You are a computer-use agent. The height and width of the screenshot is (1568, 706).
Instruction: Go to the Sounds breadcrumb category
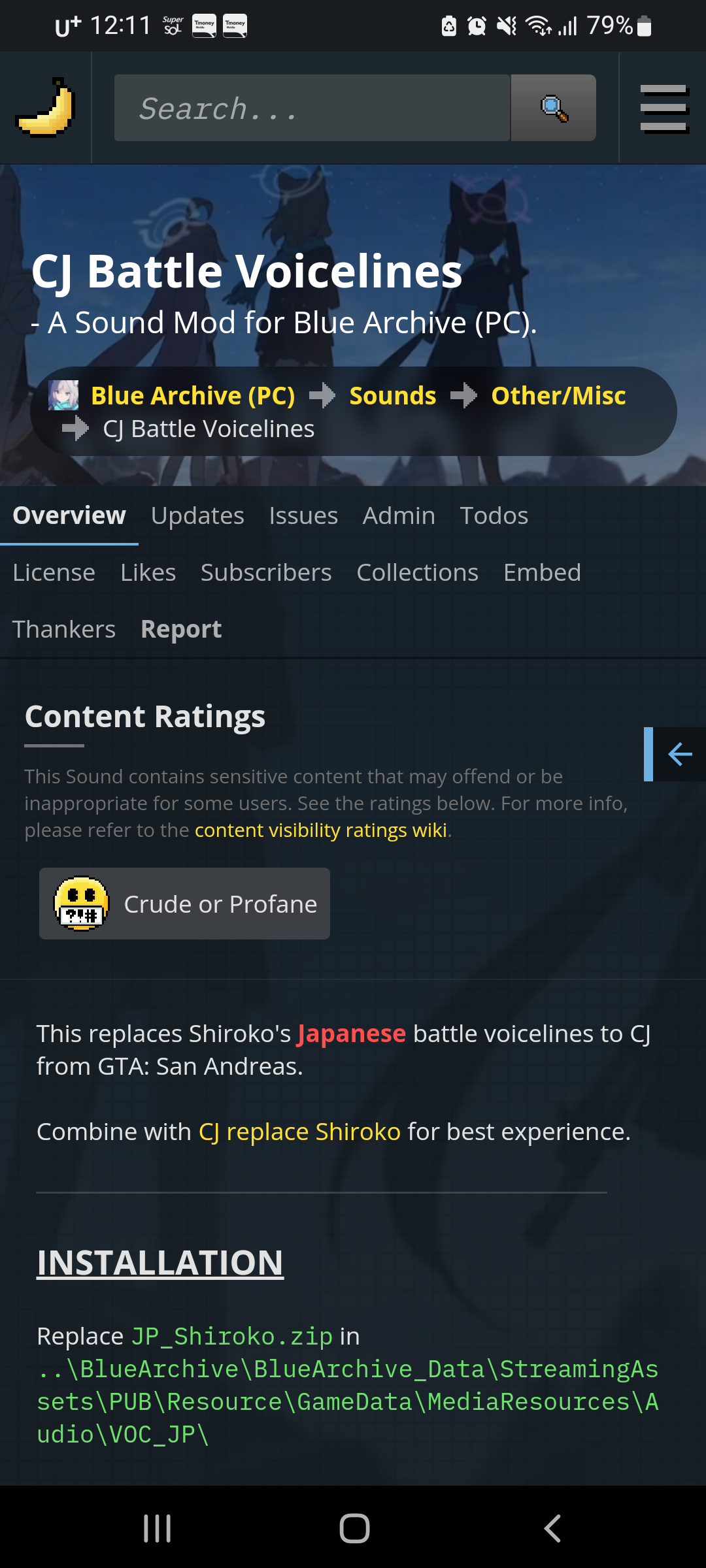(393, 396)
